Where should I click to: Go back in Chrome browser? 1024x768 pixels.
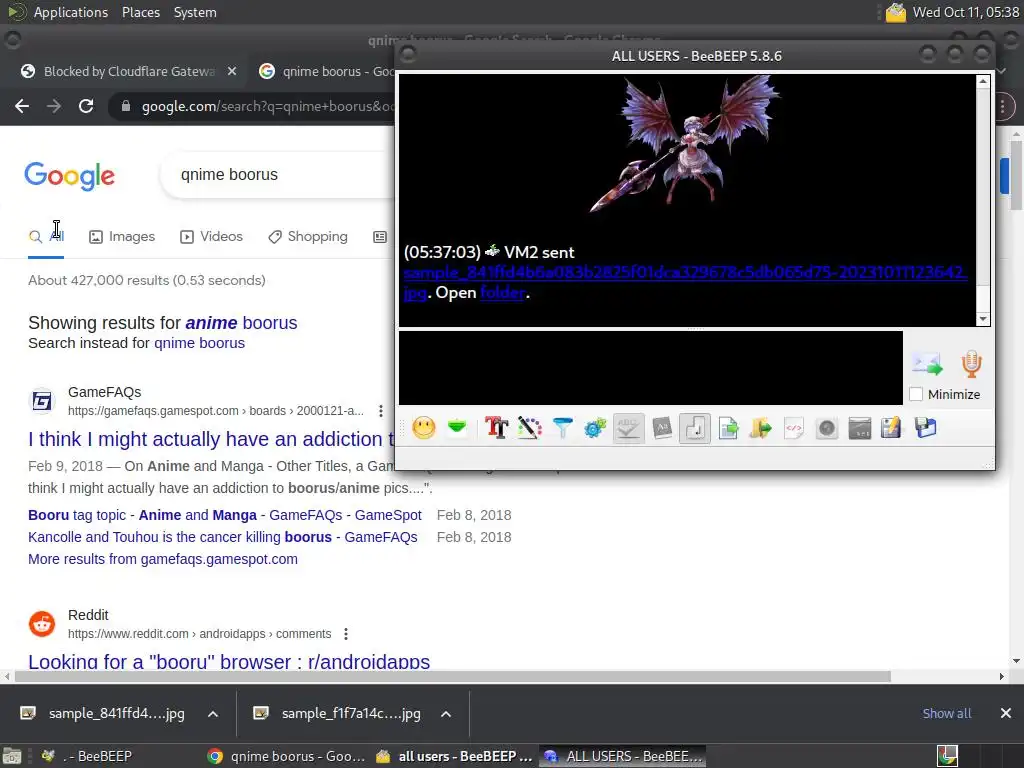[22, 106]
